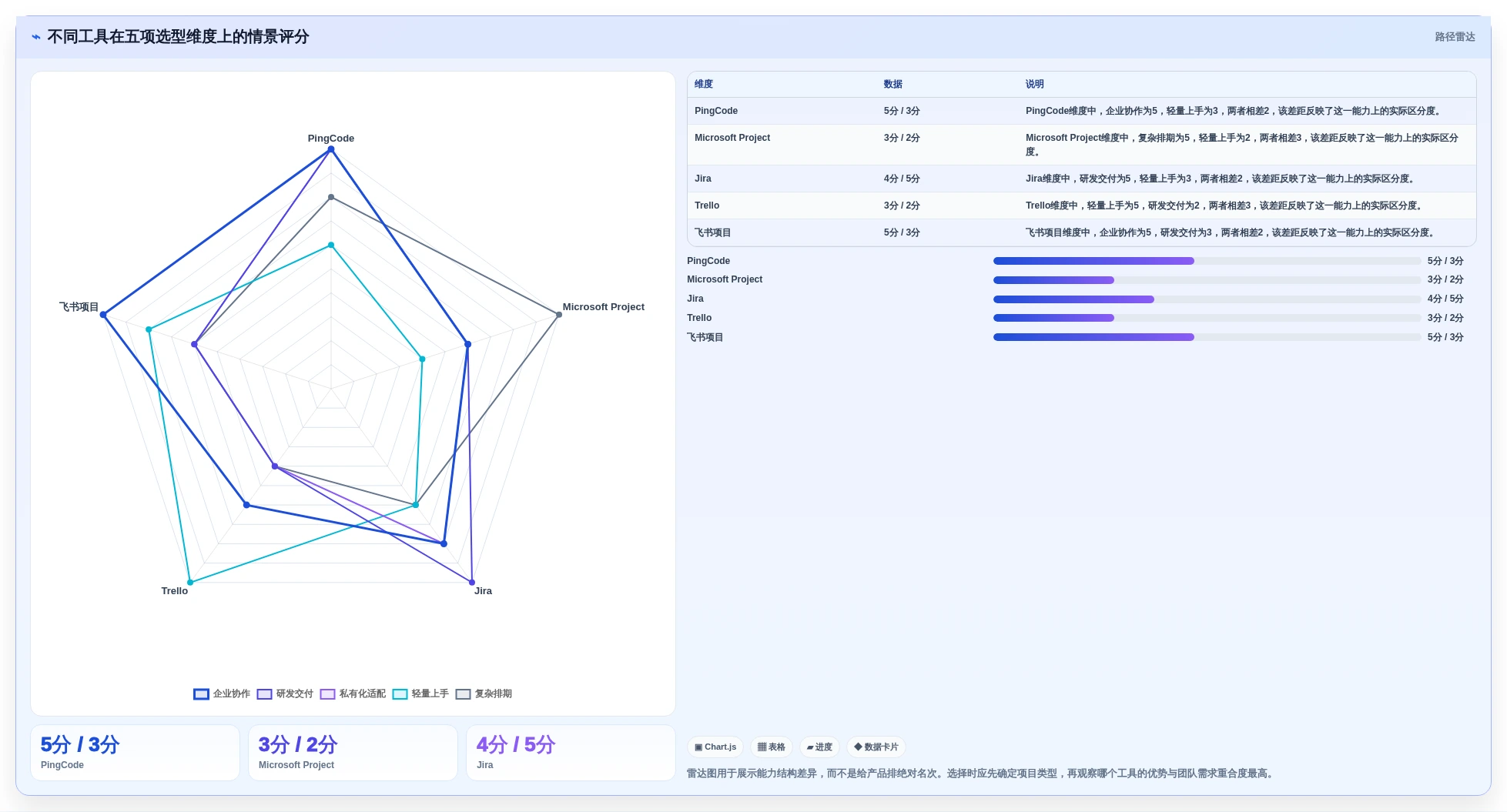
Task: Click the Microsoft Project progress bar
Action: click(x=1207, y=279)
